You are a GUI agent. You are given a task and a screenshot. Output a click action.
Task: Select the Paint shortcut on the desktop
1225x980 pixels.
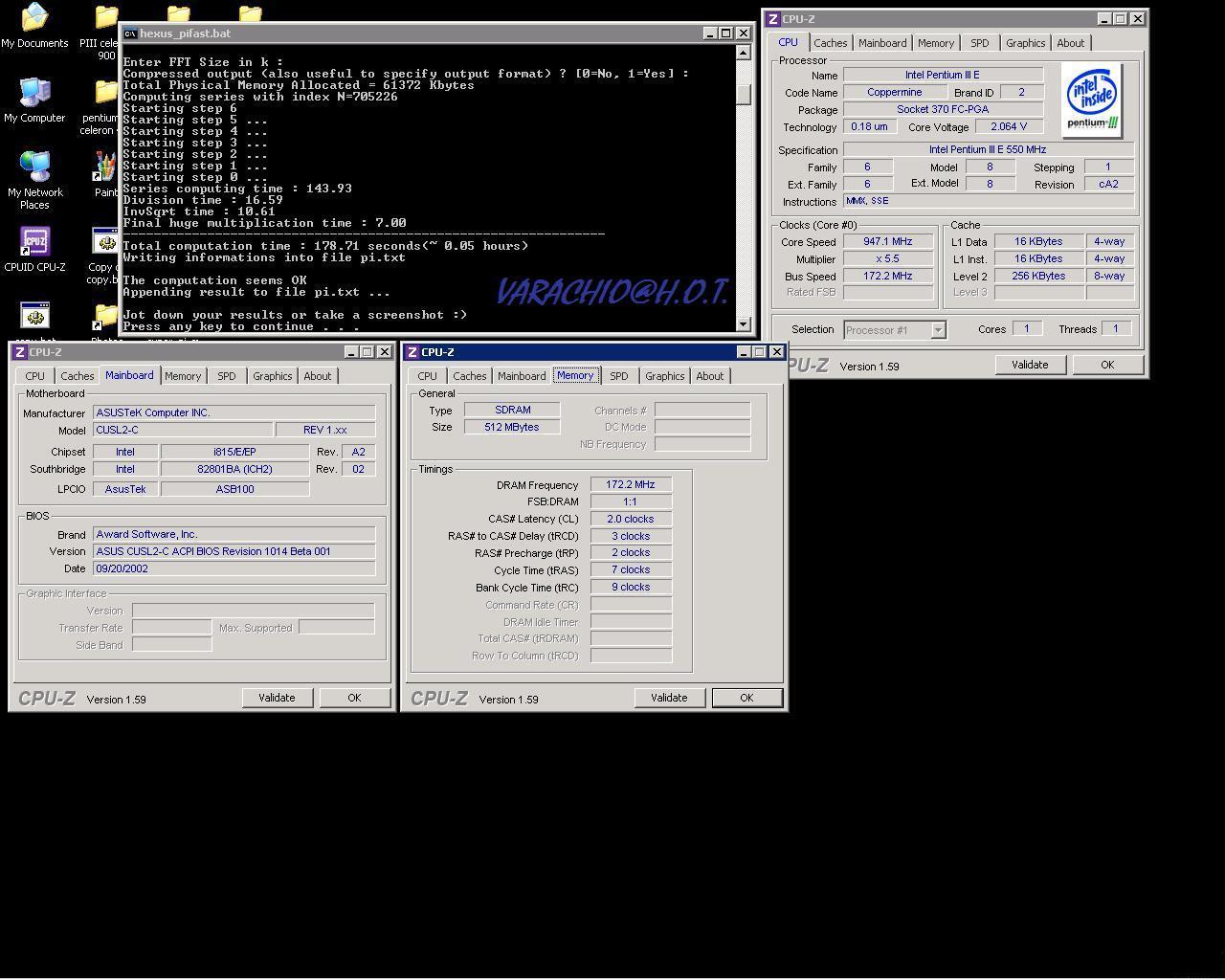(105, 175)
